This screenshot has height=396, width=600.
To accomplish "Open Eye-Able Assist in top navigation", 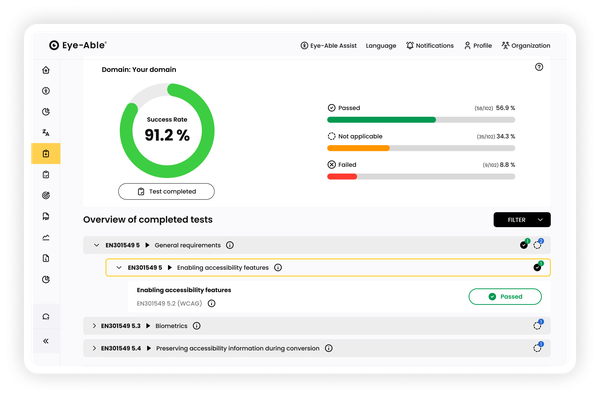I will pos(328,46).
